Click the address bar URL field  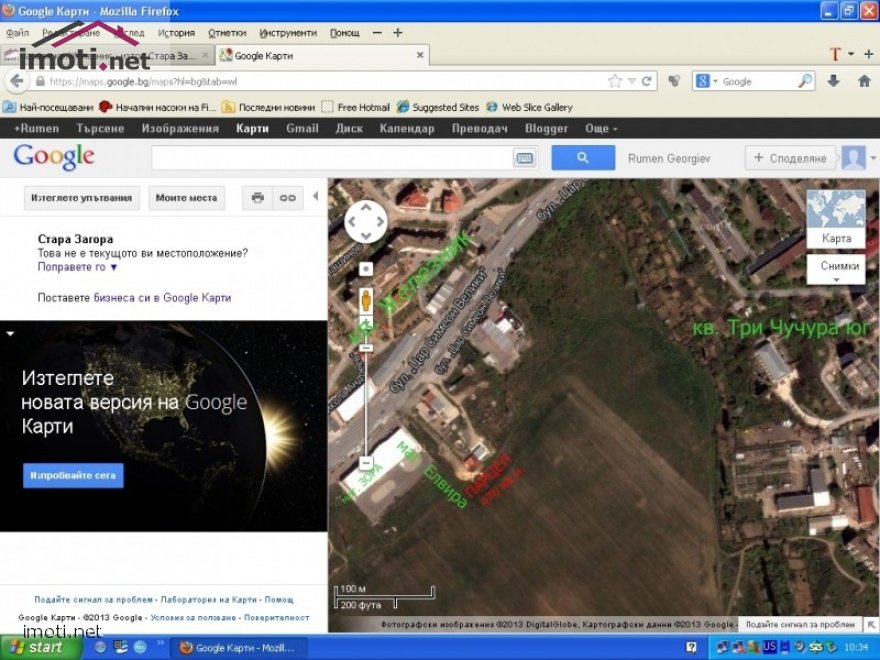320,81
